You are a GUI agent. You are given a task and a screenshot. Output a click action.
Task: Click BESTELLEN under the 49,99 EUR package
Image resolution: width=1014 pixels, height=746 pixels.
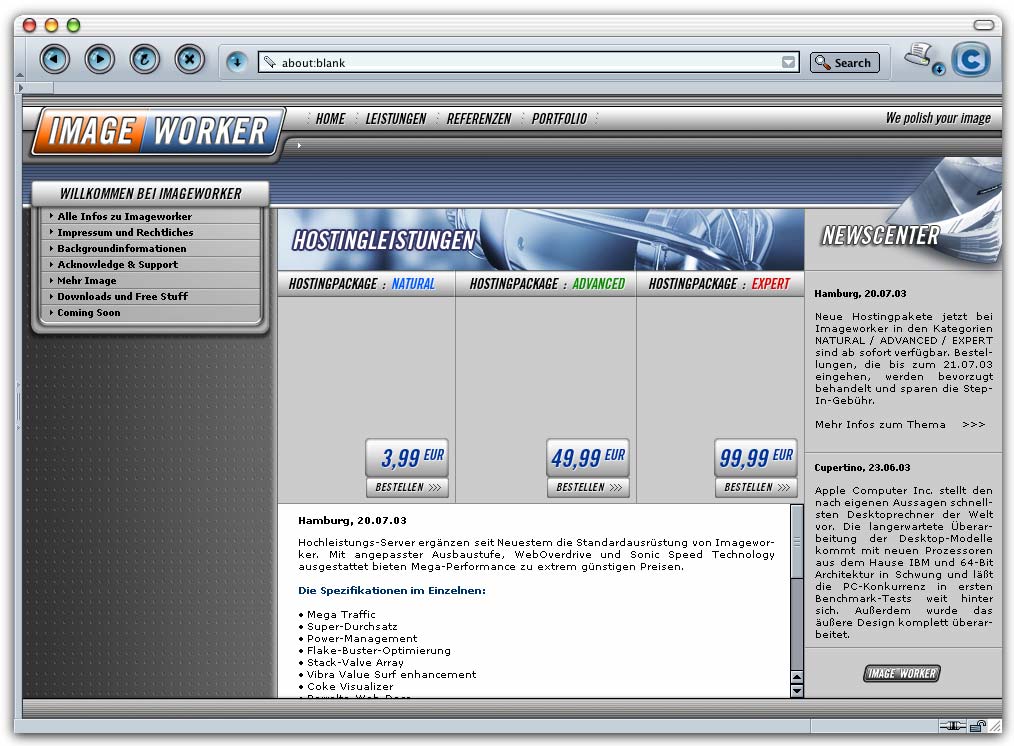point(588,487)
